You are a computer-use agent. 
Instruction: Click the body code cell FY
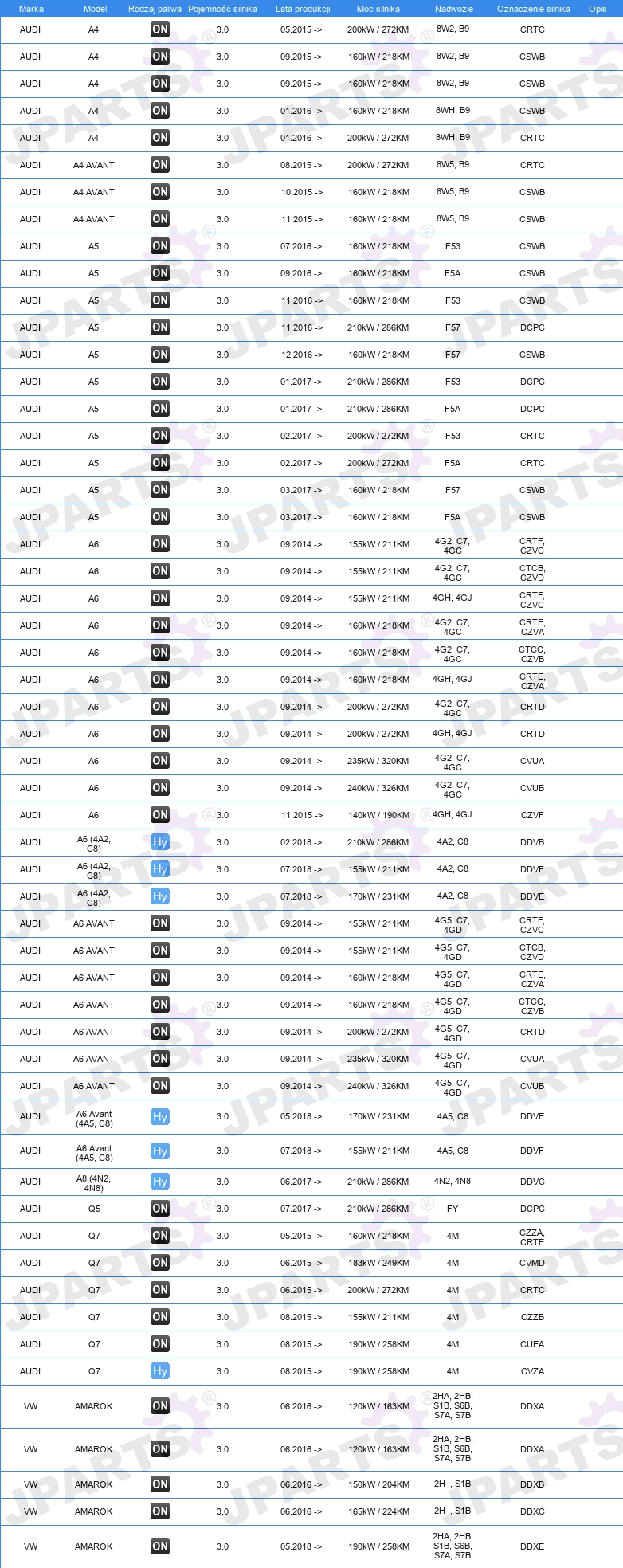453,1209
